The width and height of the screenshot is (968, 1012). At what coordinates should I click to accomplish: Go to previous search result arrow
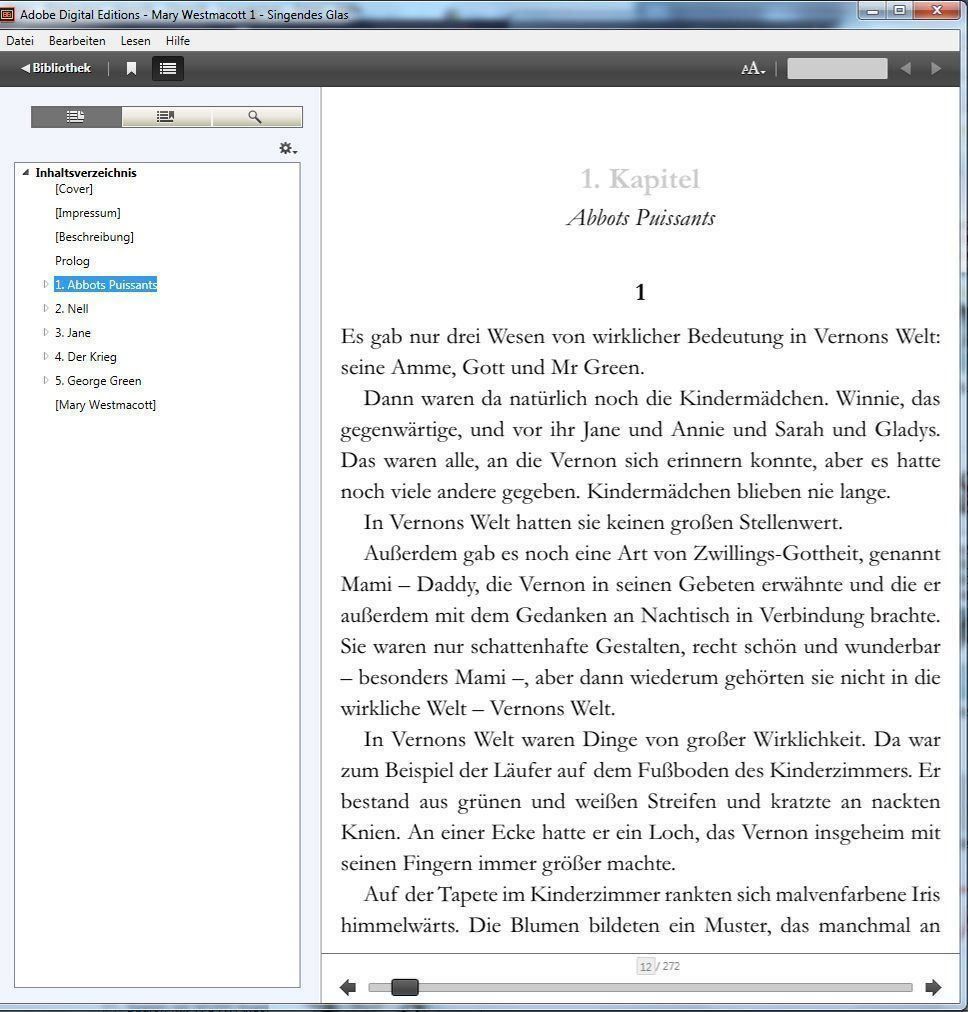point(906,68)
